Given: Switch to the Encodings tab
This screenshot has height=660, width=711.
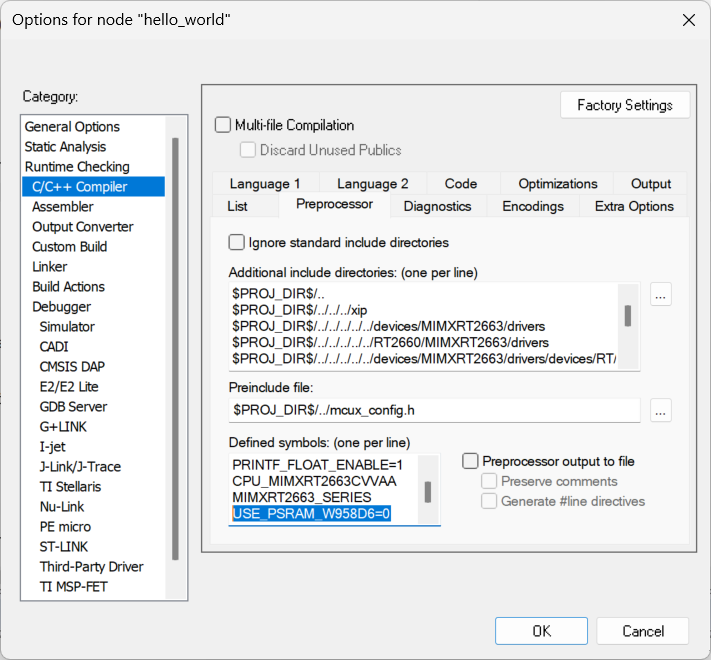Looking at the screenshot, I should [x=533, y=206].
